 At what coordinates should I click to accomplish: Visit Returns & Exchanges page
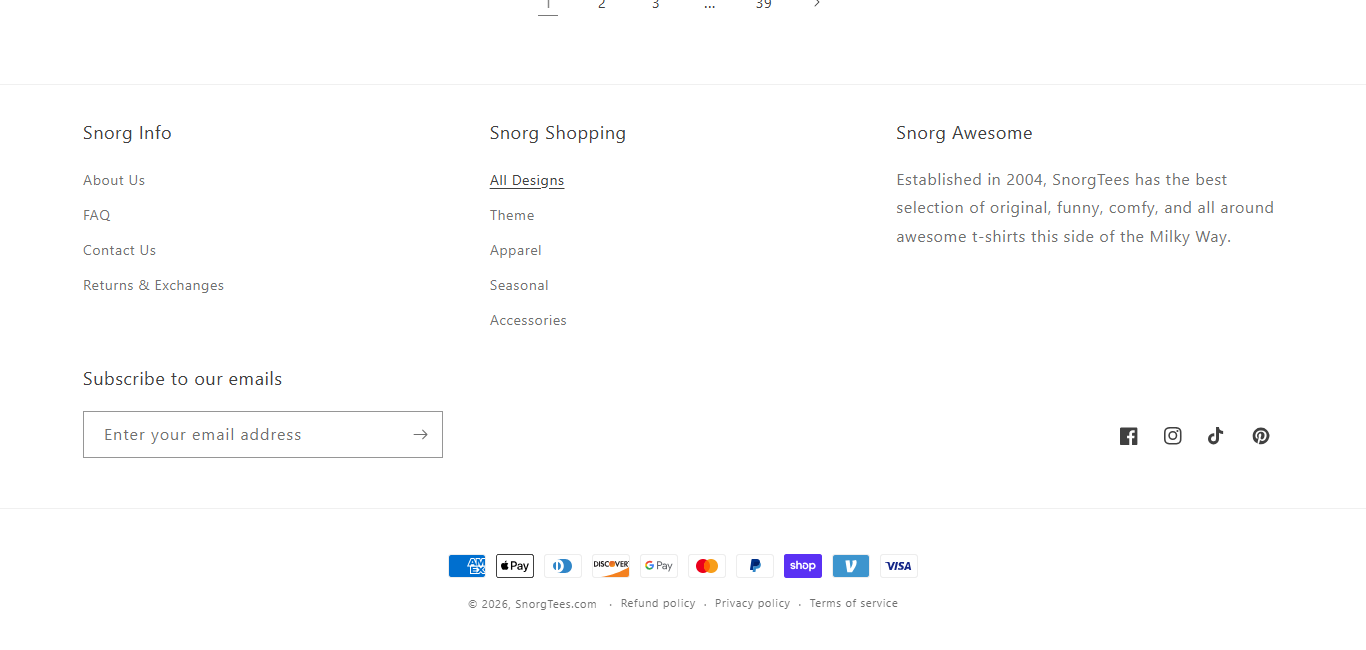(153, 285)
